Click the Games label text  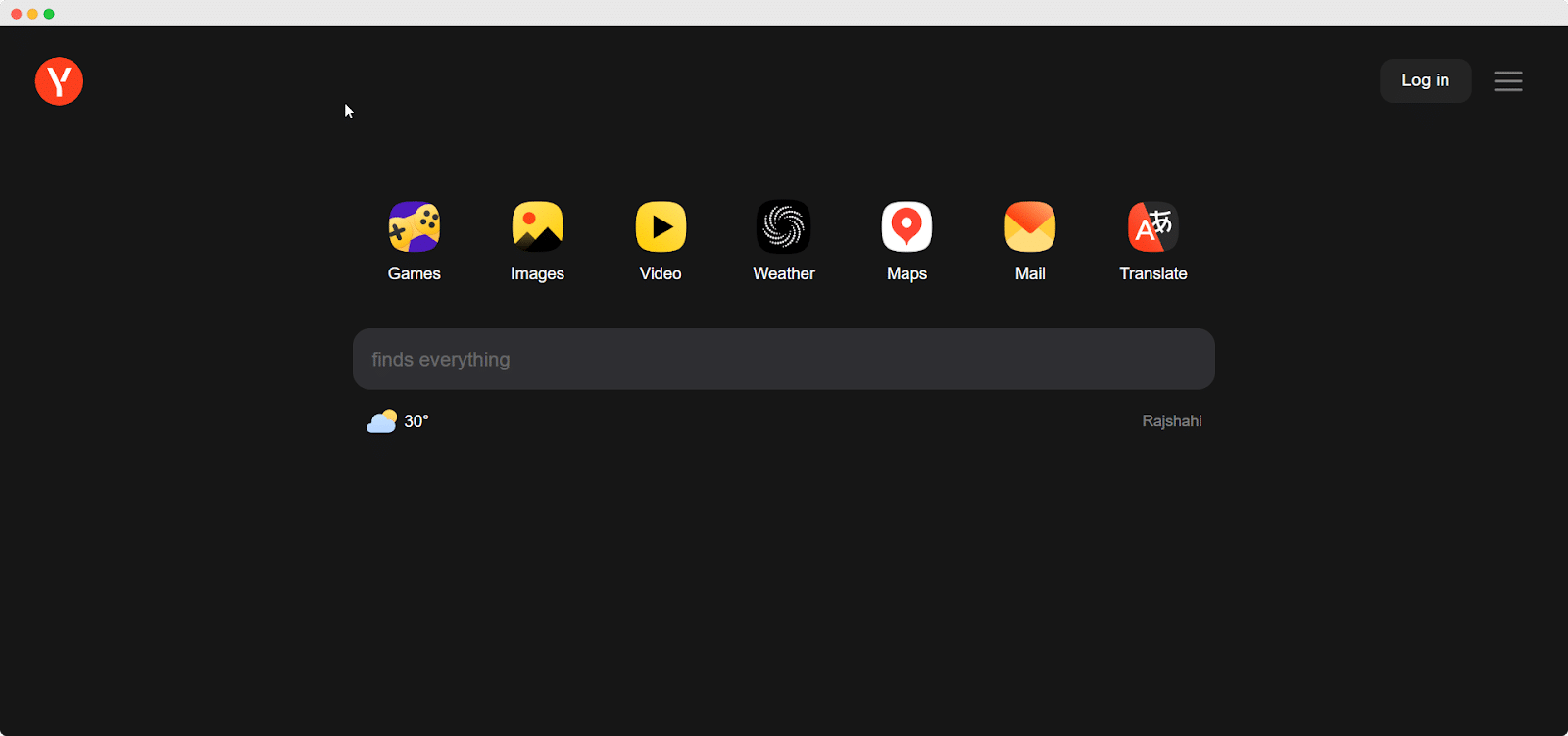tap(415, 273)
